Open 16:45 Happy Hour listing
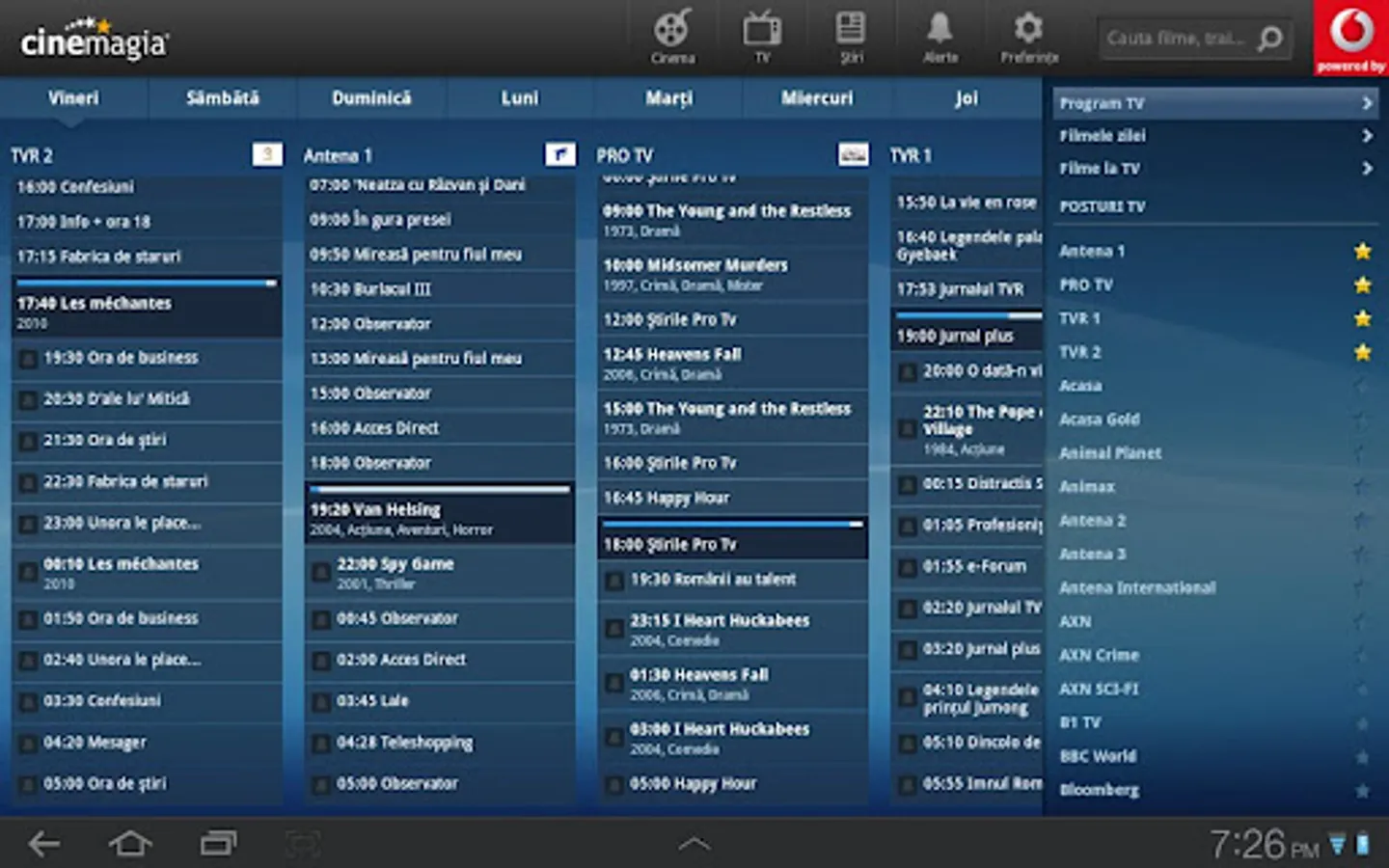Image resolution: width=1389 pixels, height=868 pixels. pyautogui.click(x=733, y=498)
